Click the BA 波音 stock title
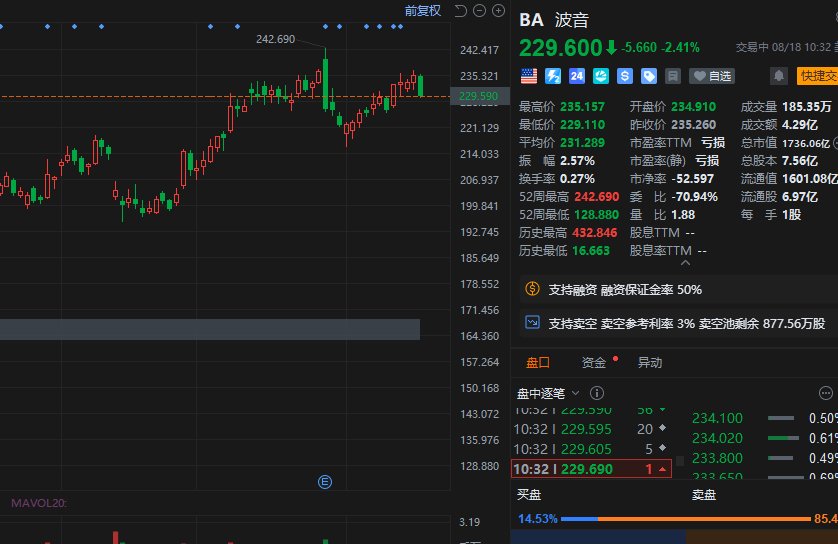Viewport: 838px width, 544px height. [554, 20]
